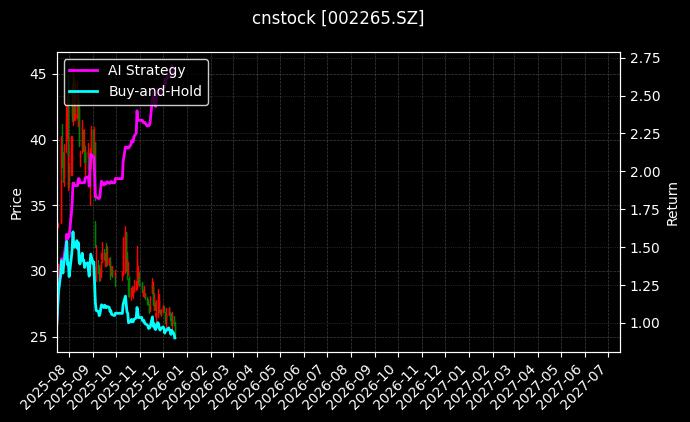
Task: Click the 2.00 return tick label
Action: coord(643,172)
